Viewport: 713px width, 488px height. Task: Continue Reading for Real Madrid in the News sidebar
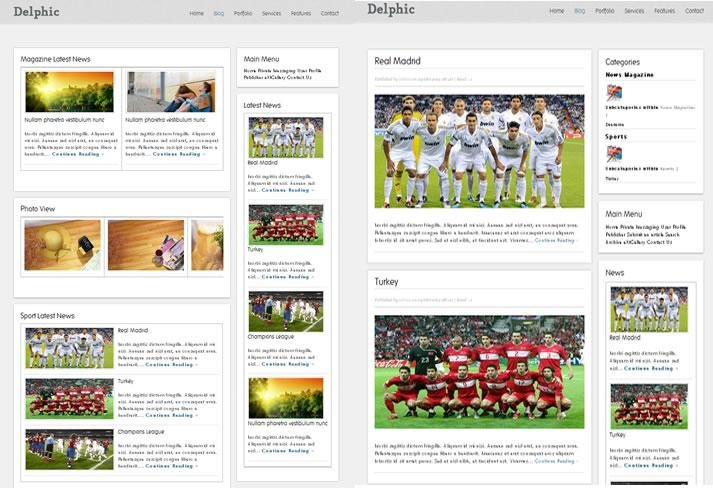click(650, 368)
